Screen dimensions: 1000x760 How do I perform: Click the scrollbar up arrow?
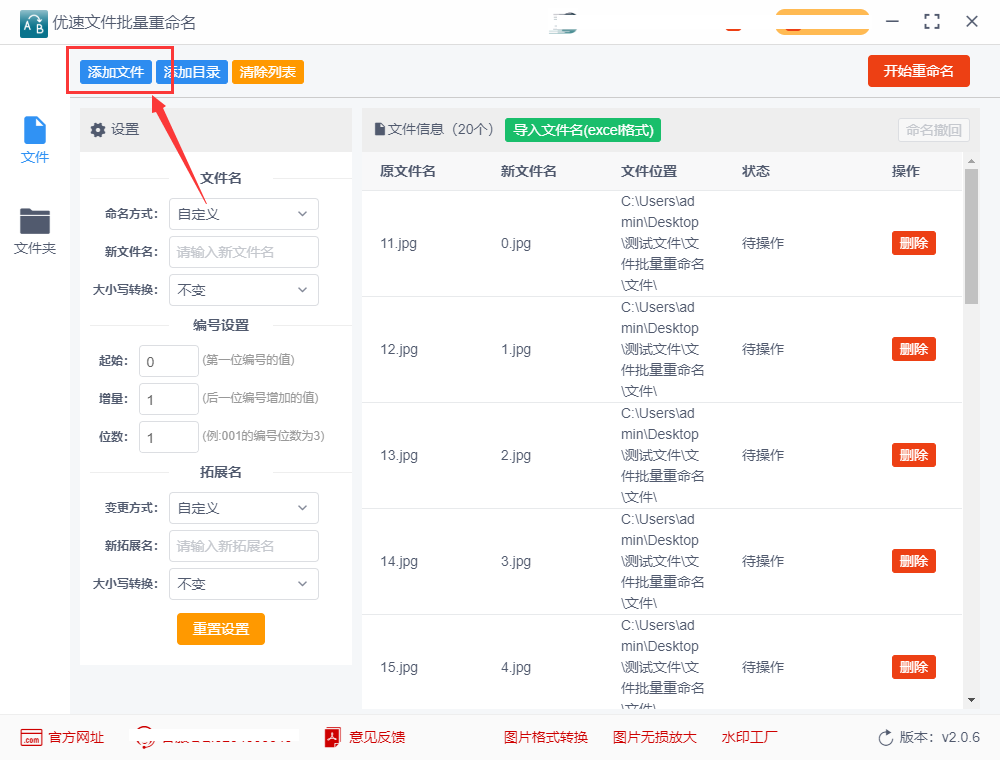[x=971, y=161]
